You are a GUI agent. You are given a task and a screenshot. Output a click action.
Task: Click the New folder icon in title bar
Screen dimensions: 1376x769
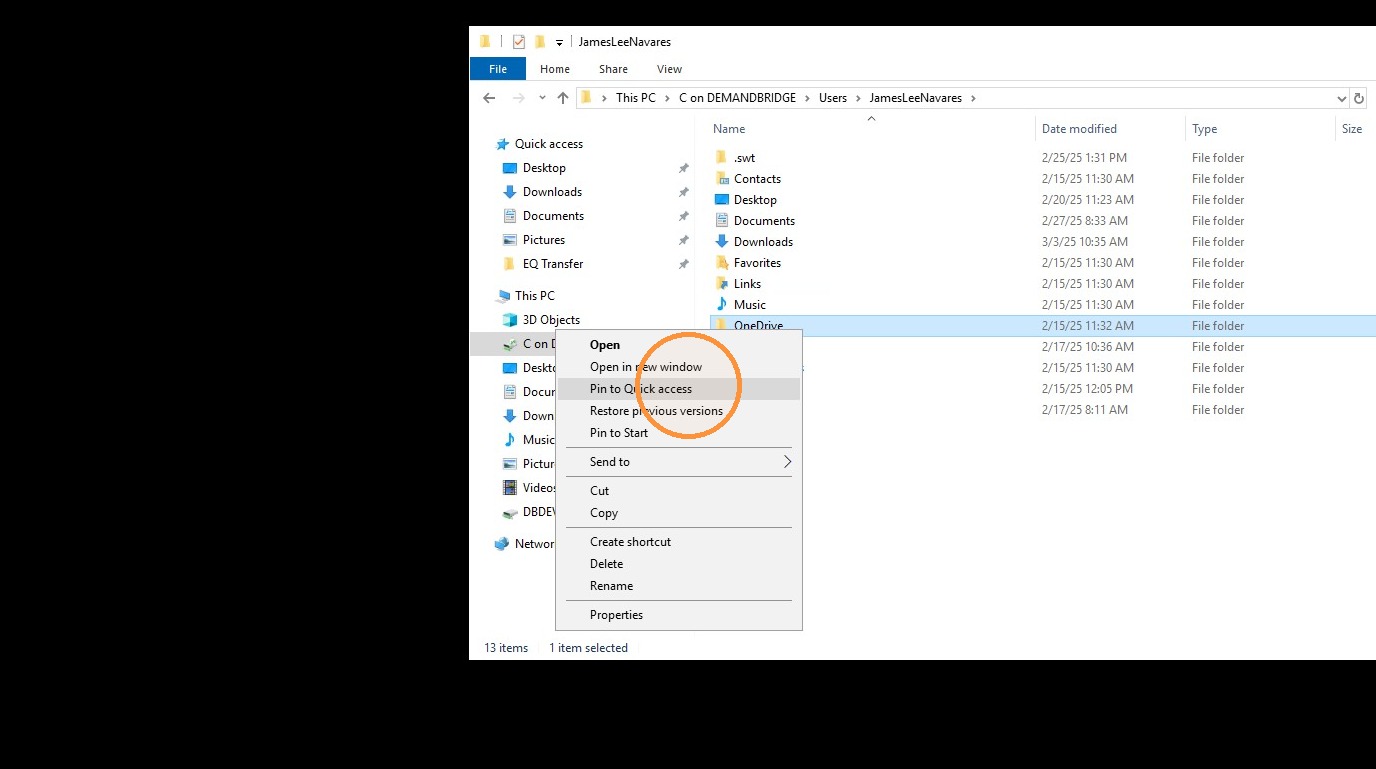[x=540, y=42]
